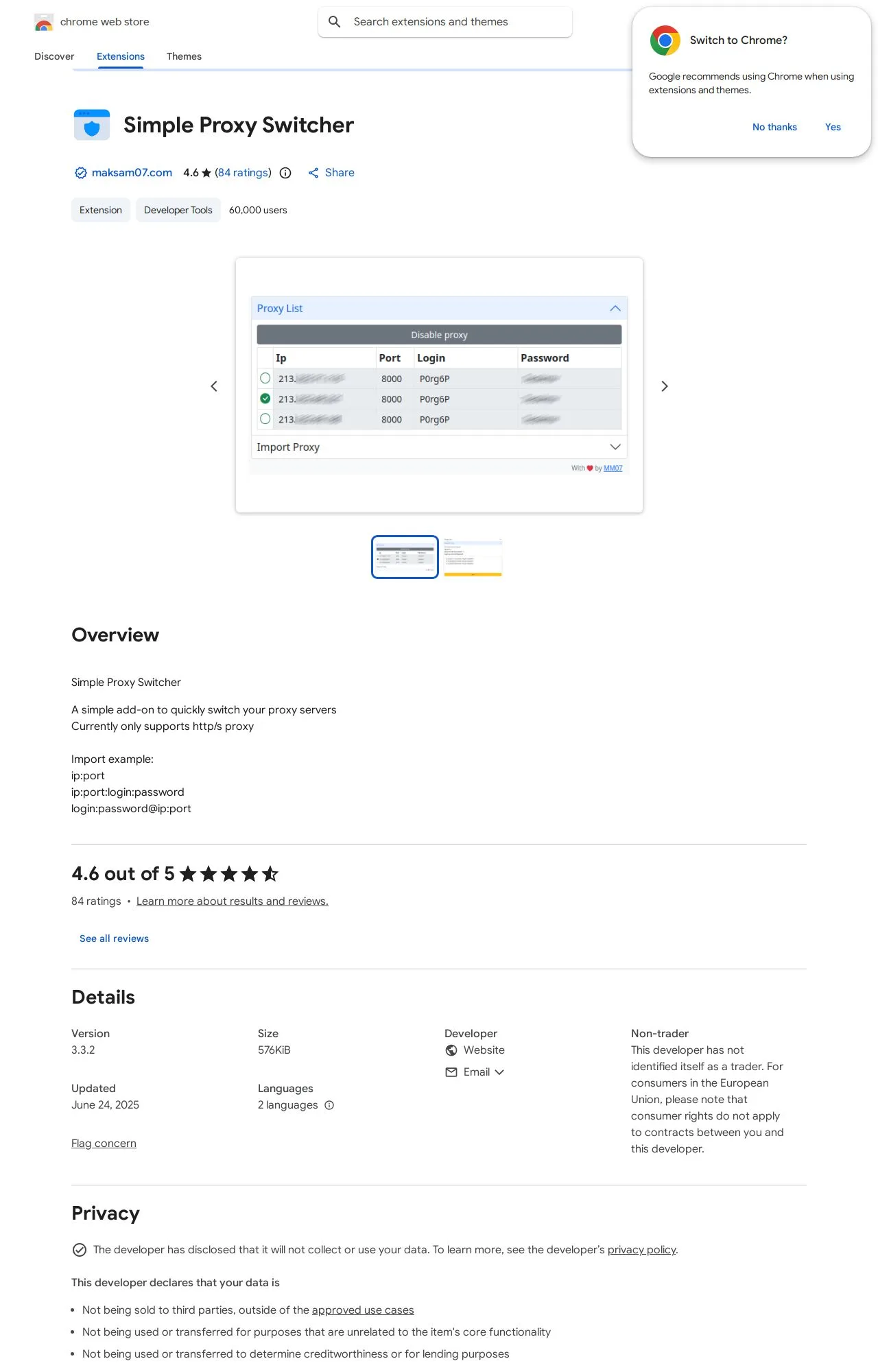Open the MM07 credit link

coord(613,468)
